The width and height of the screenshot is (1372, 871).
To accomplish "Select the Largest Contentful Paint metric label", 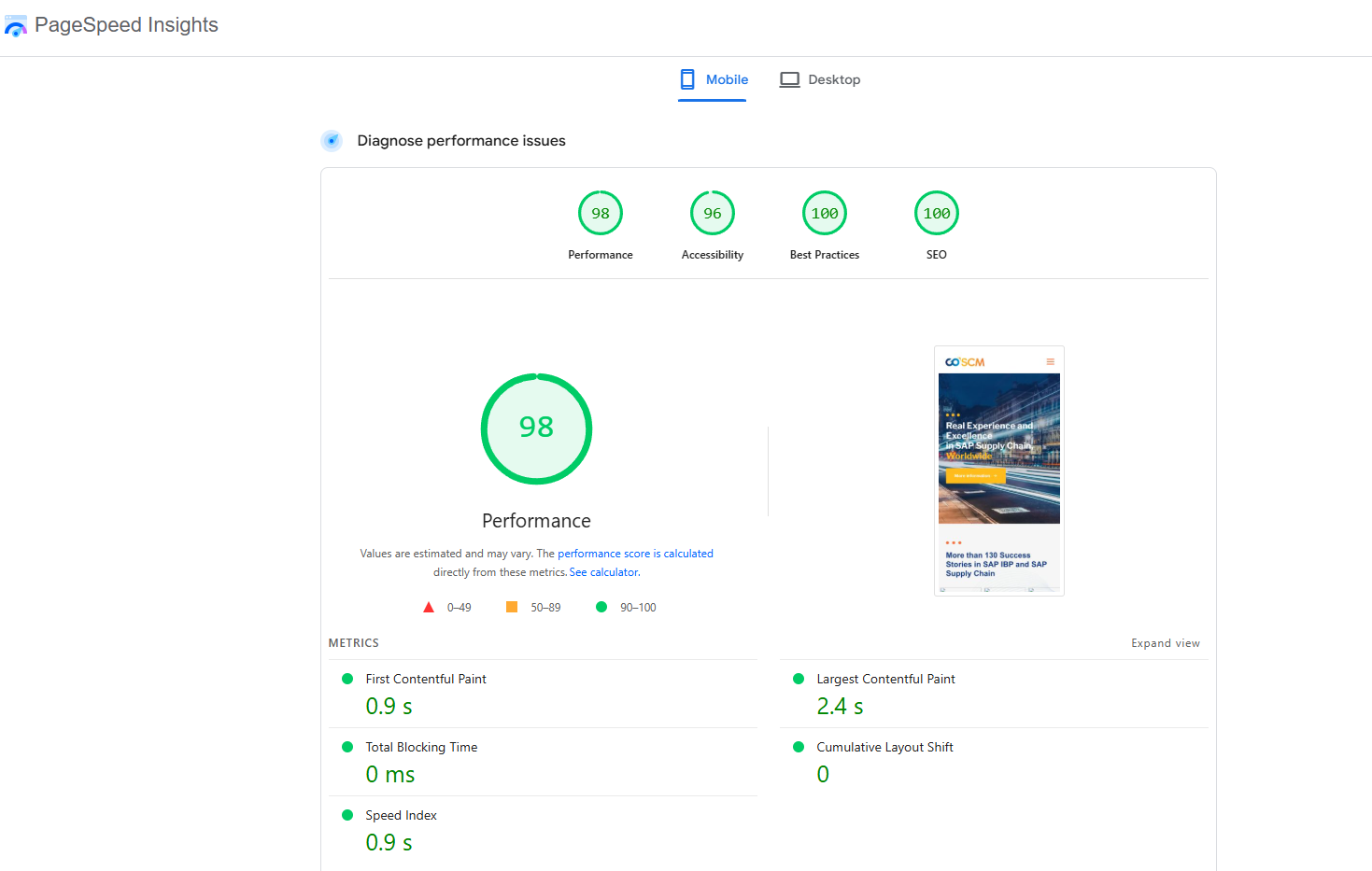I will pyautogui.click(x=885, y=679).
